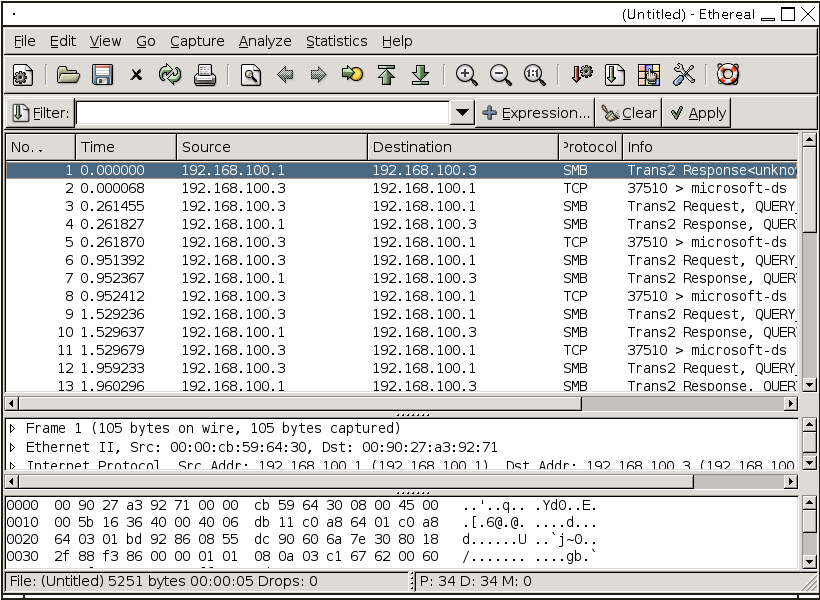Sort packets by the Time column
This screenshot has width=820, height=600.
(x=126, y=147)
